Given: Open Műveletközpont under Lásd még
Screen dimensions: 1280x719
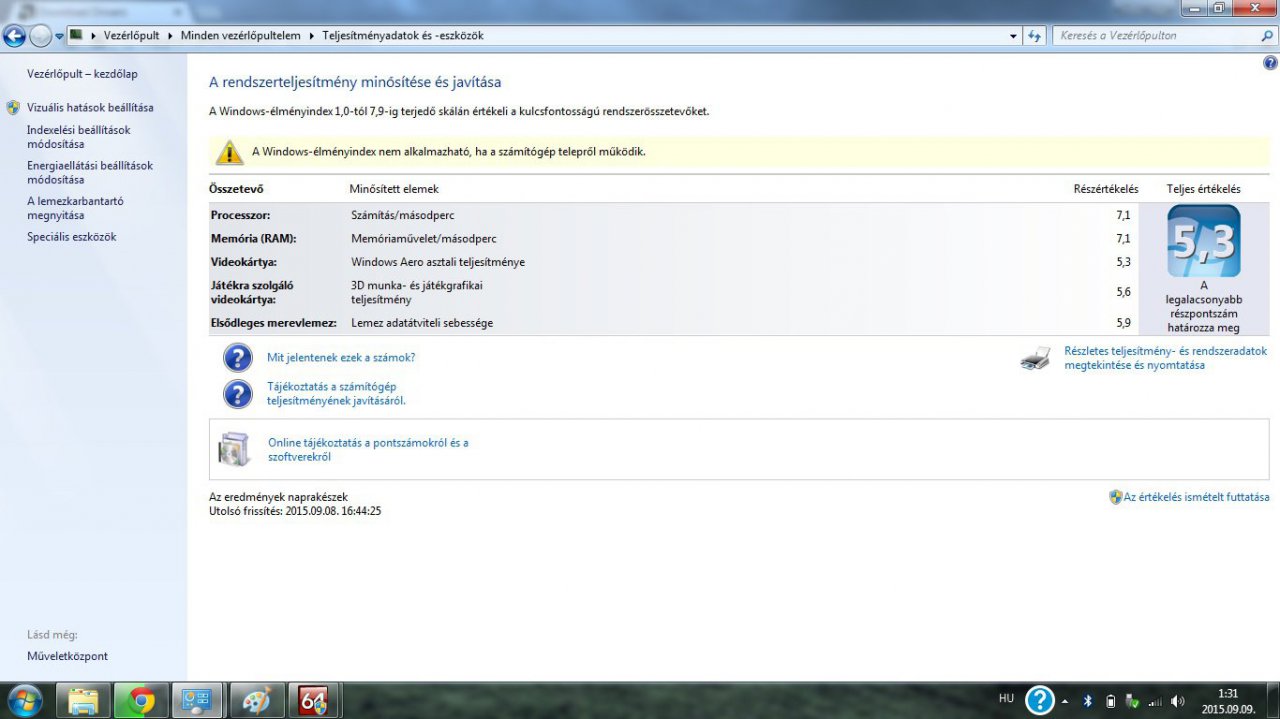Looking at the screenshot, I should [67, 656].
